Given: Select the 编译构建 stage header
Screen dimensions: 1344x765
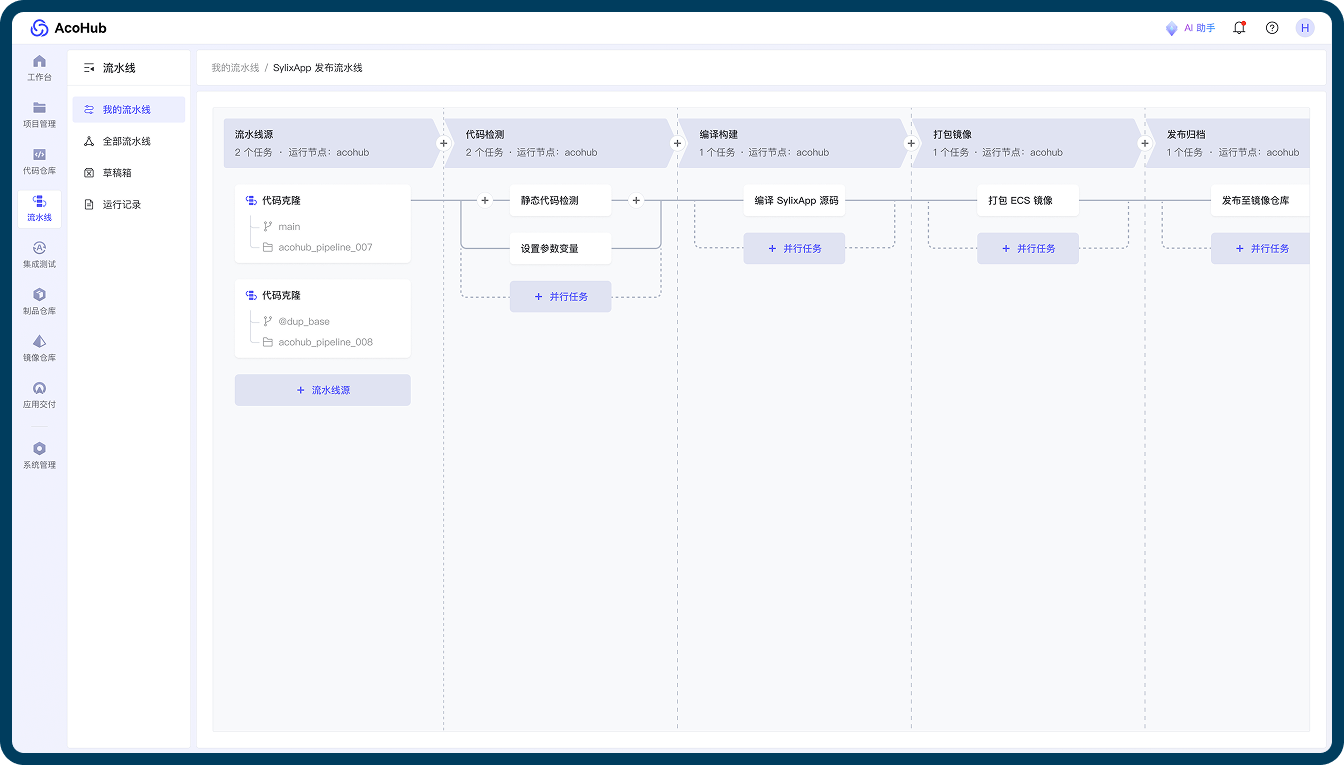Looking at the screenshot, I should point(794,143).
